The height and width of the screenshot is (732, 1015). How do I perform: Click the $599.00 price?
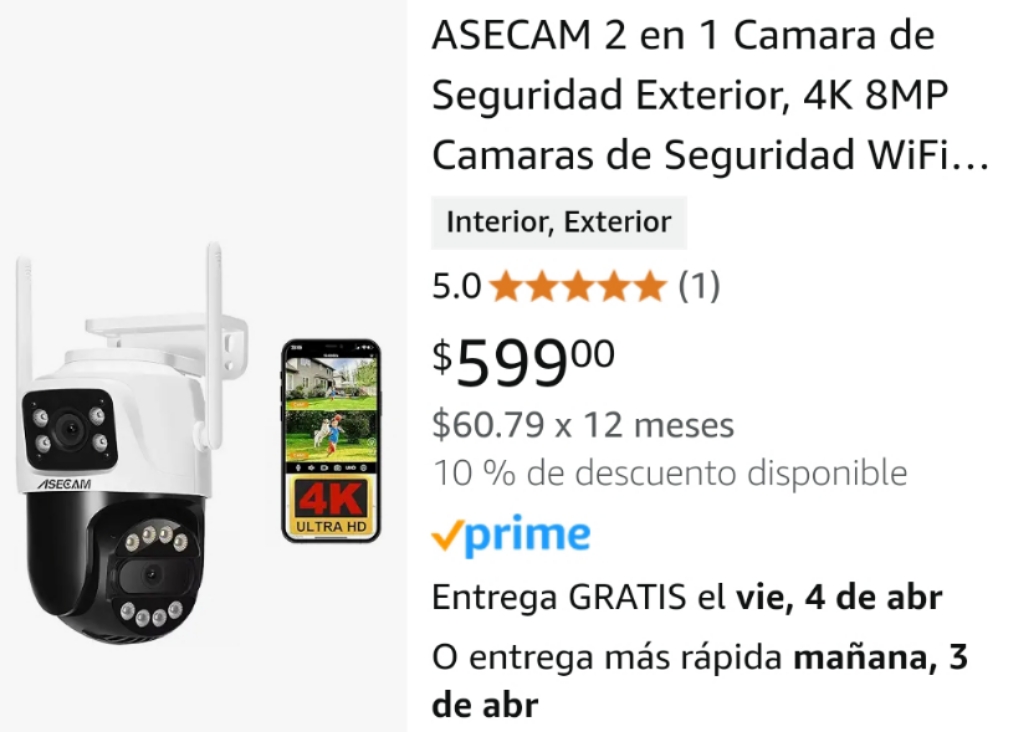coord(523,362)
